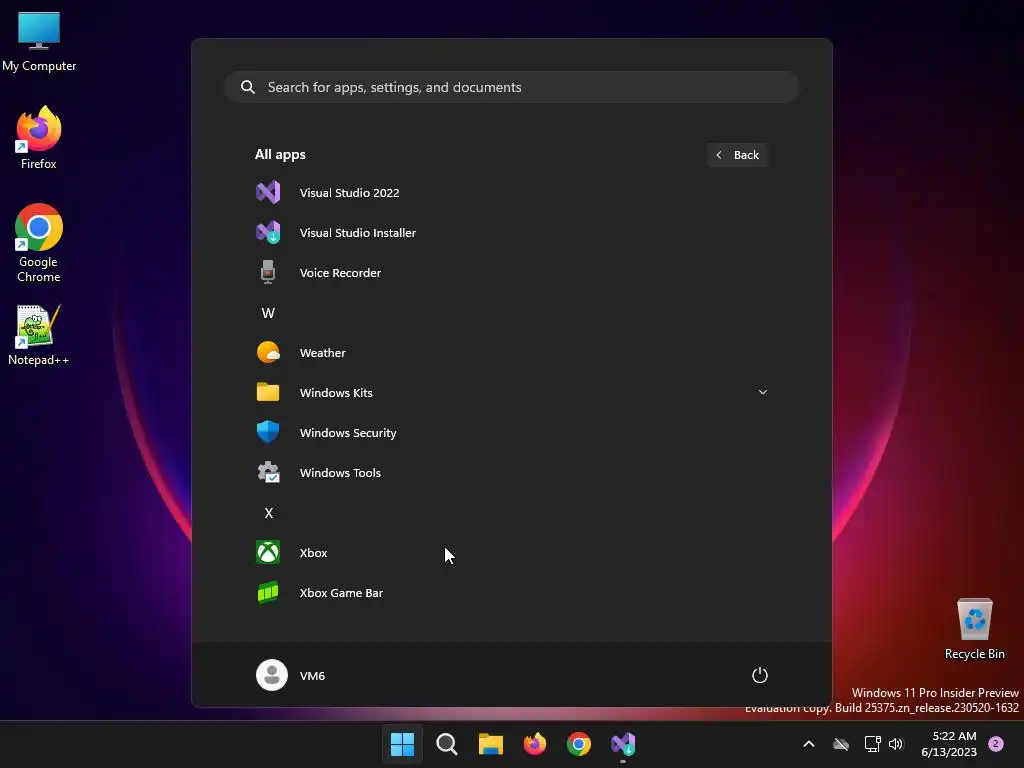Viewport: 1024px width, 768px height.
Task: Expand the Windows Kits folder chevron
Action: click(763, 392)
